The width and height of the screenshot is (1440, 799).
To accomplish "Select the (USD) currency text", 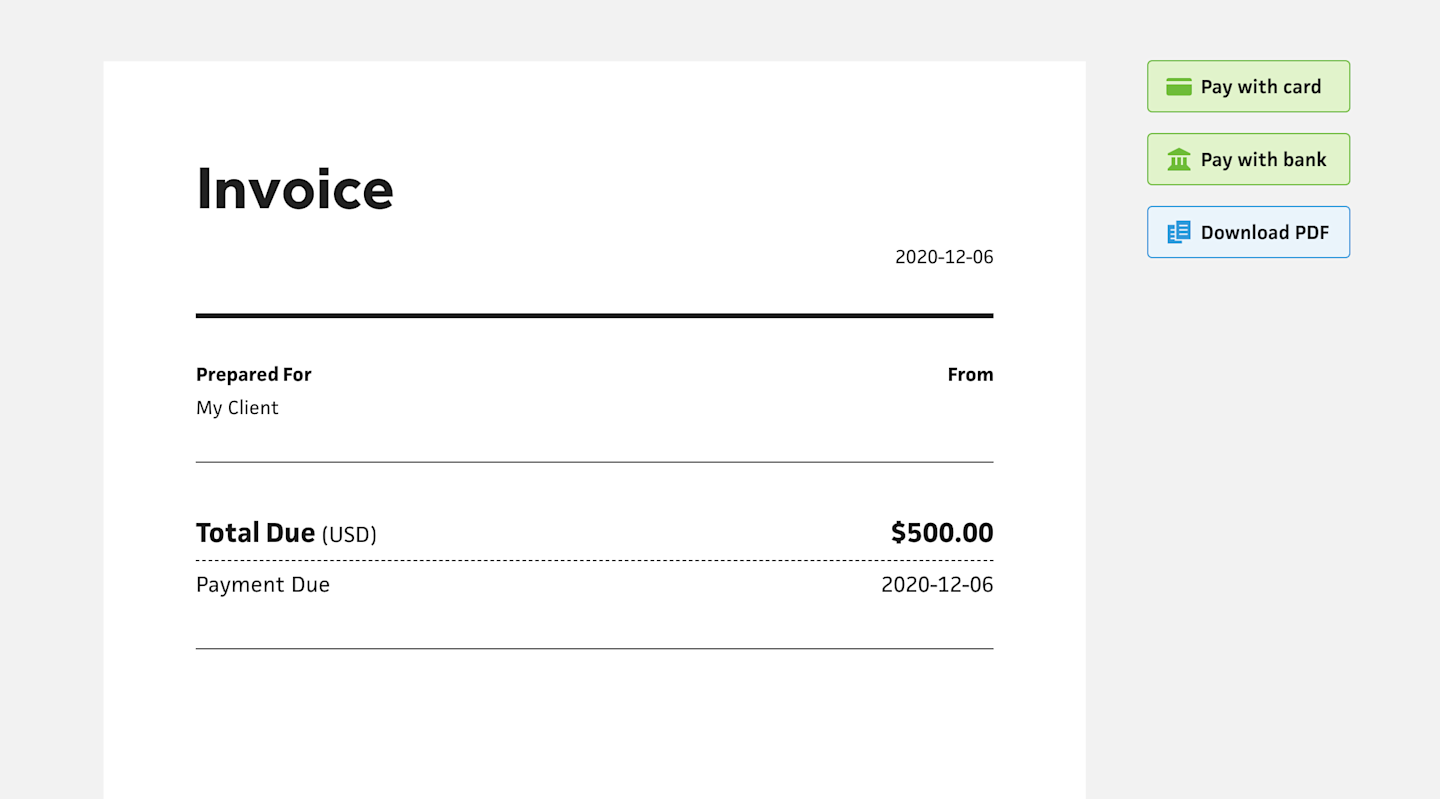I will click(349, 535).
